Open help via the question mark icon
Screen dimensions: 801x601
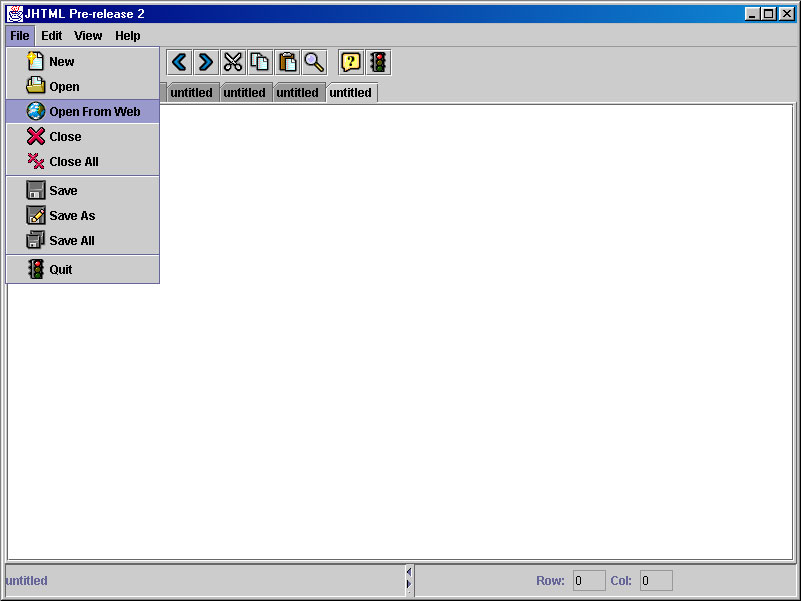351,63
